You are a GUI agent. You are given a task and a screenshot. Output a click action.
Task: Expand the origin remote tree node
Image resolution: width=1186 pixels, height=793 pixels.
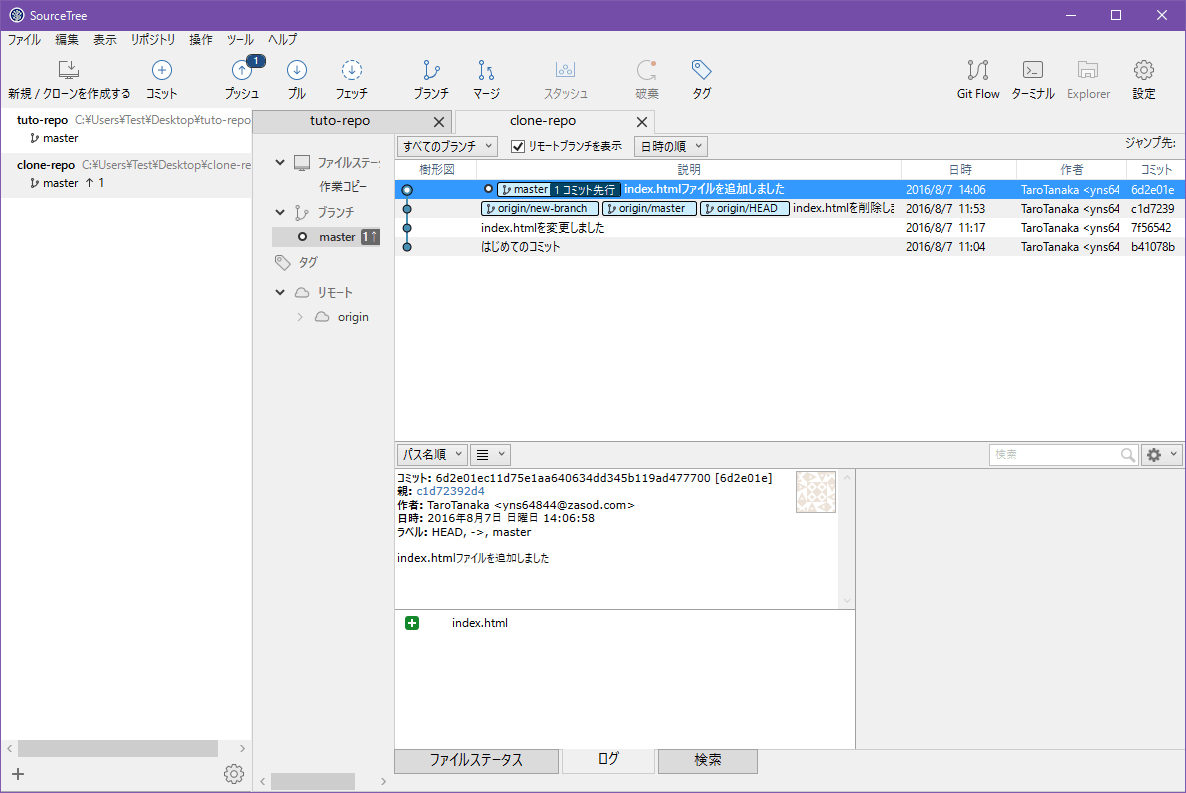300,317
